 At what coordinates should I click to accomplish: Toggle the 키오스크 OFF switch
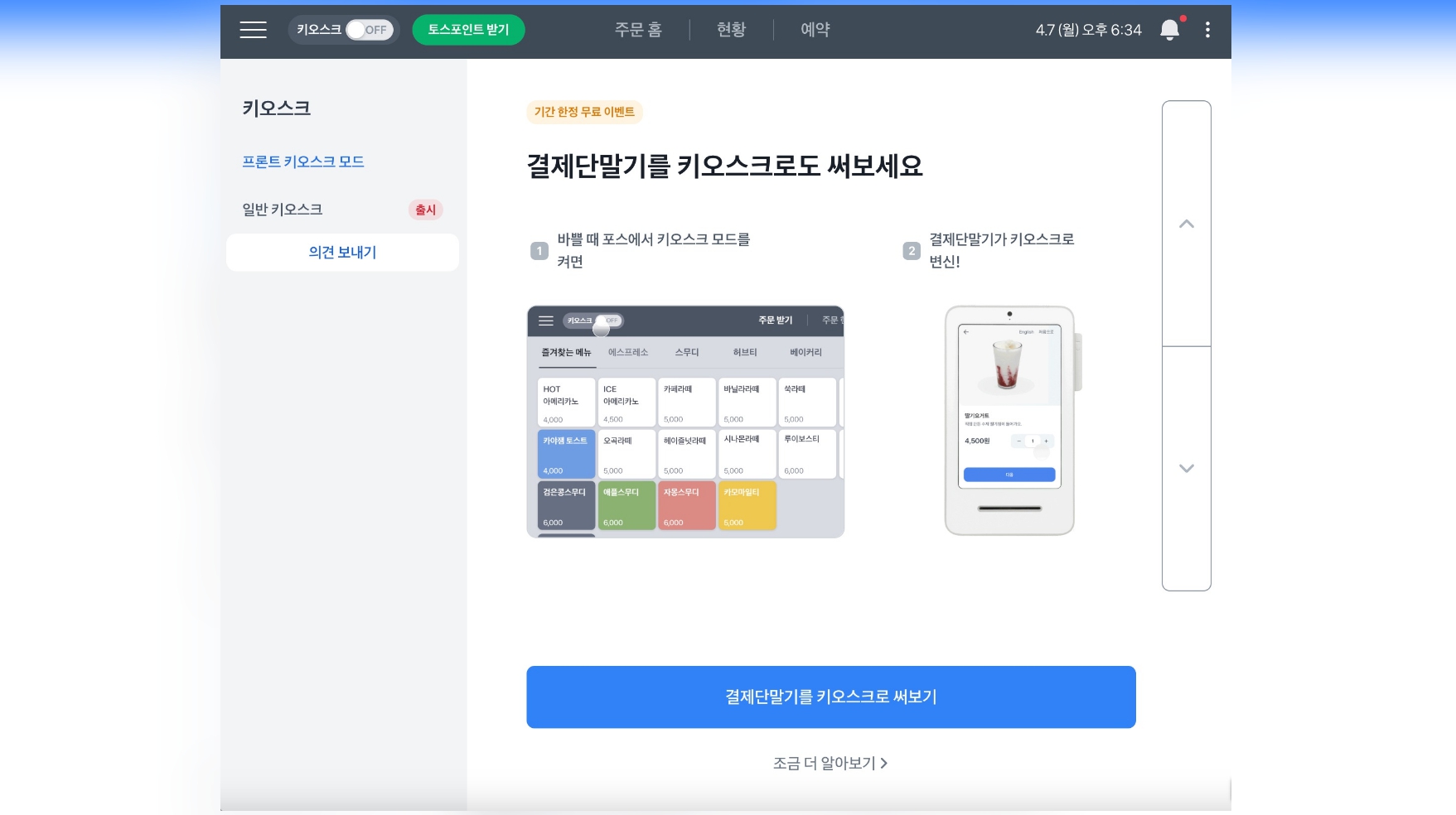click(x=370, y=30)
